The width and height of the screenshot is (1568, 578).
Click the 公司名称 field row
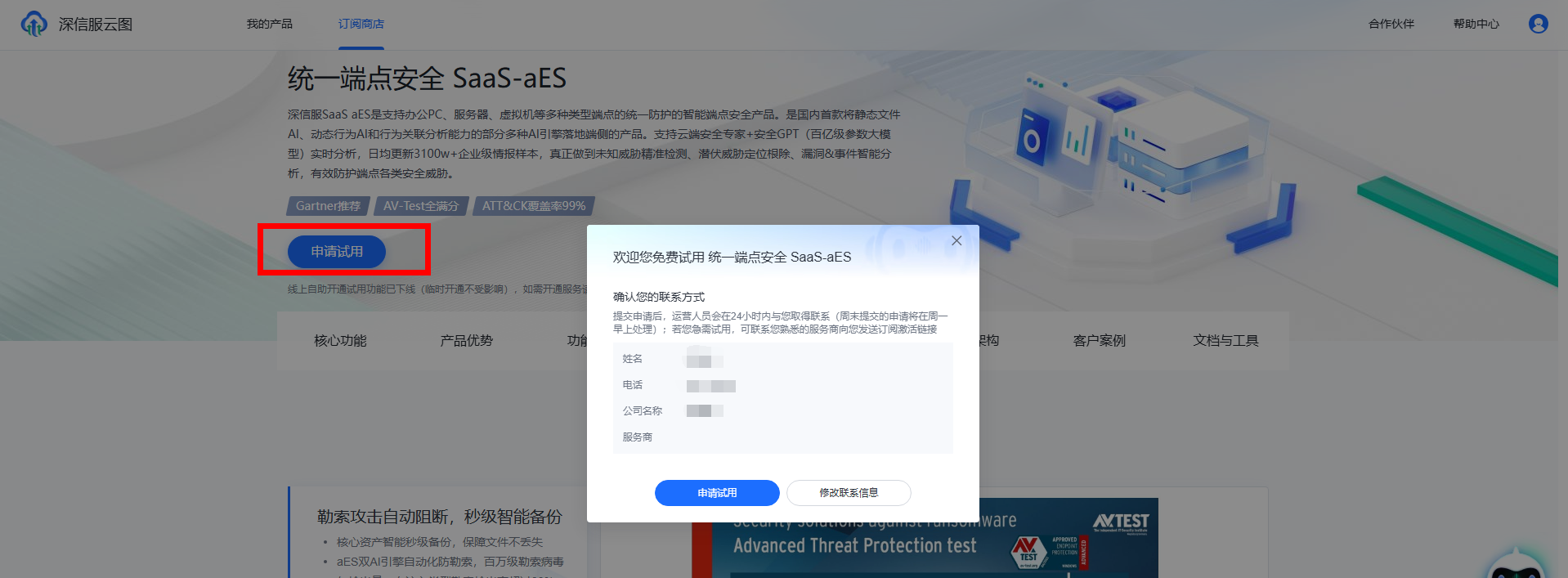tap(783, 411)
